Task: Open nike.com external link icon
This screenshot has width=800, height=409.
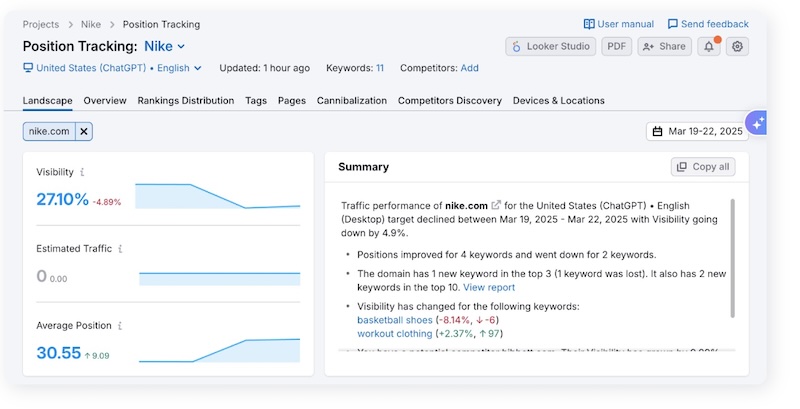Action: point(496,205)
